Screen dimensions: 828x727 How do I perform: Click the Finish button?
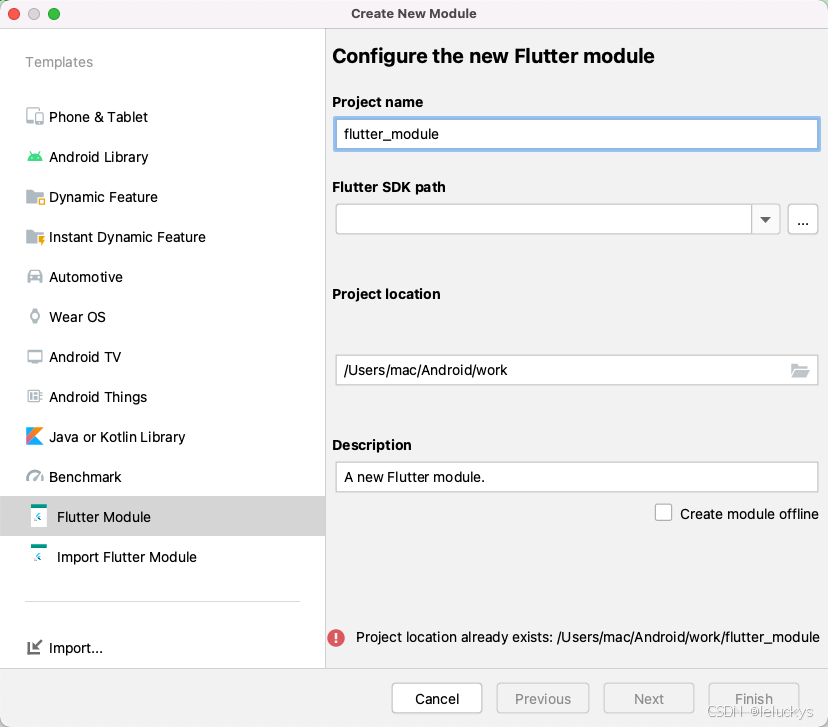click(x=754, y=698)
